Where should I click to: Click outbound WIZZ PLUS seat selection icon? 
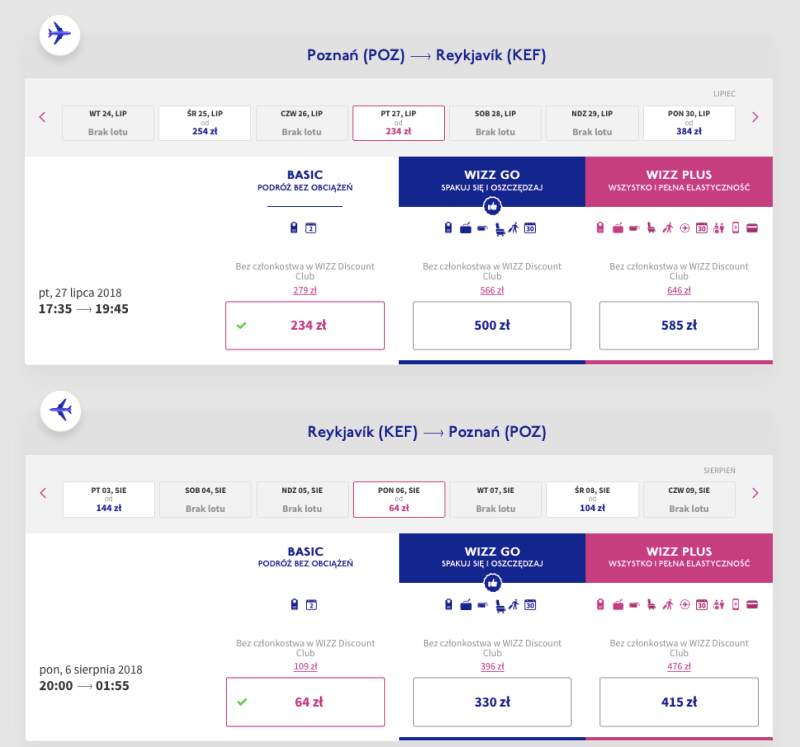point(652,228)
